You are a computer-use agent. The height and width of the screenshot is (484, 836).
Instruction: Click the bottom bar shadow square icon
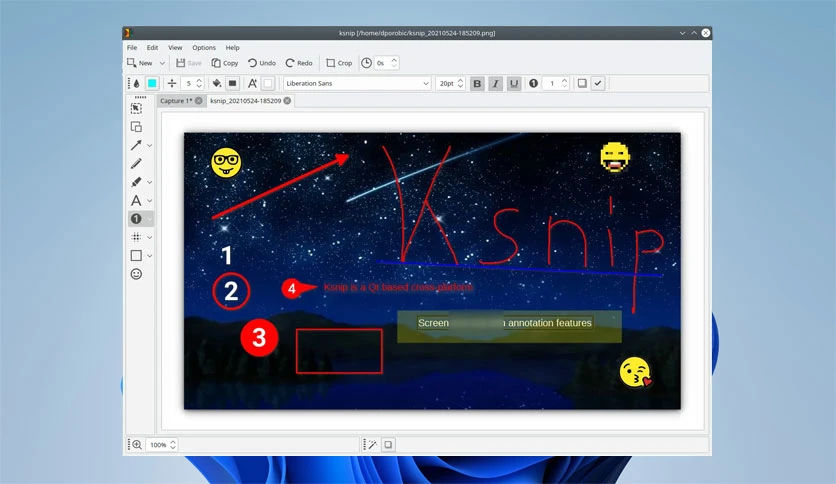click(x=388, y=445)
